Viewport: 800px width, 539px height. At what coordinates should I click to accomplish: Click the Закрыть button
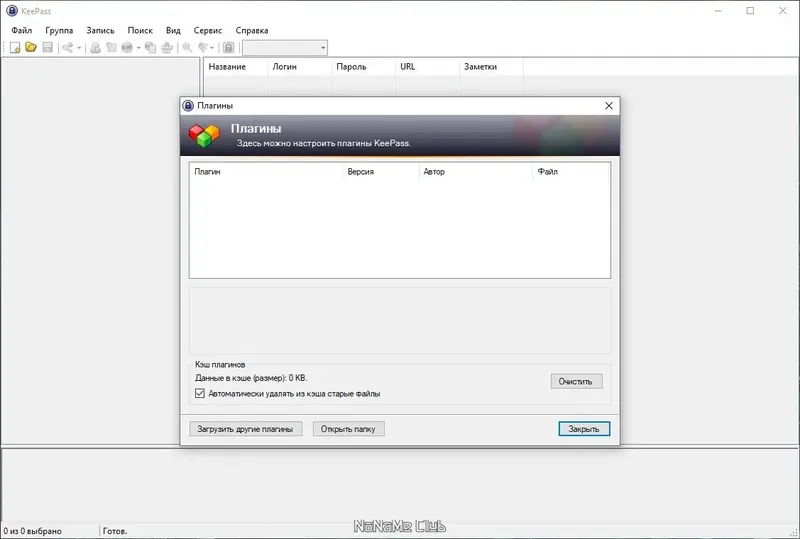(x=584, y=429)
